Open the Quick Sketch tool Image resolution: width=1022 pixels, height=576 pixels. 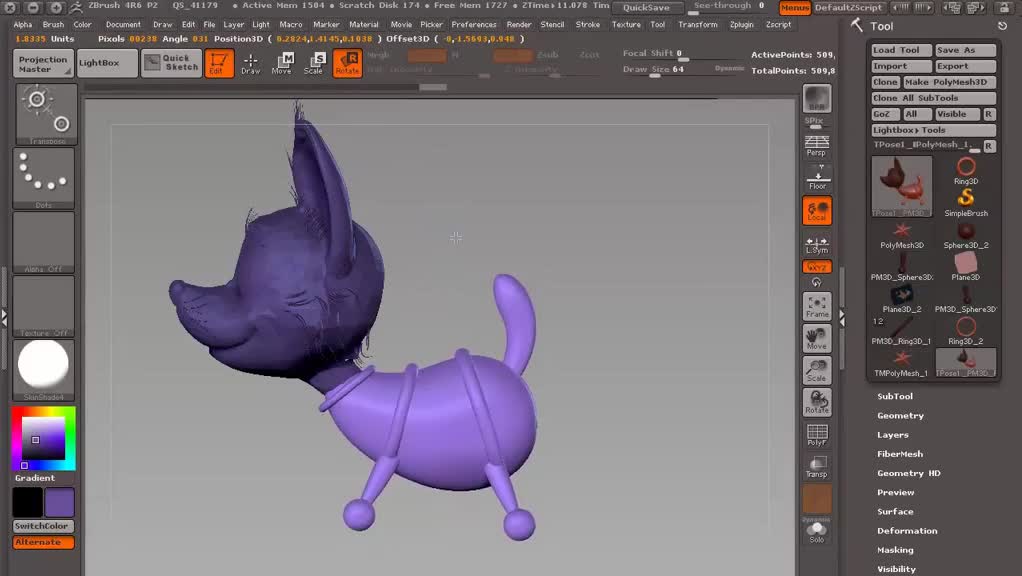pyautogui.click(x=172, y=63)
